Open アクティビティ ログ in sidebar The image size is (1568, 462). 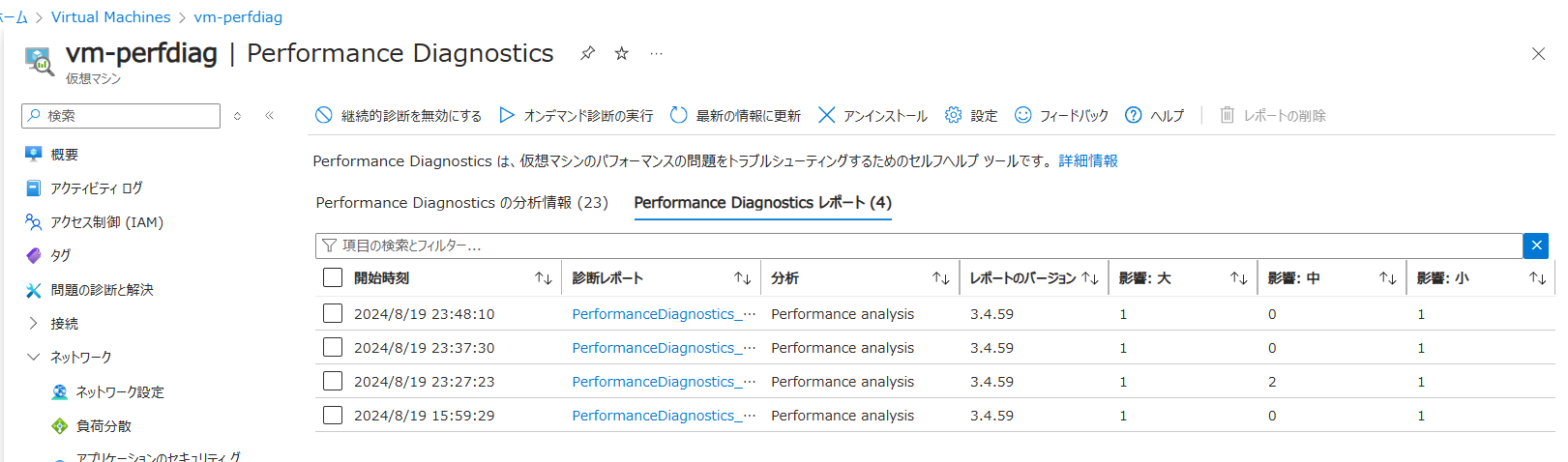pyautogui.click(x=96, y=188)
